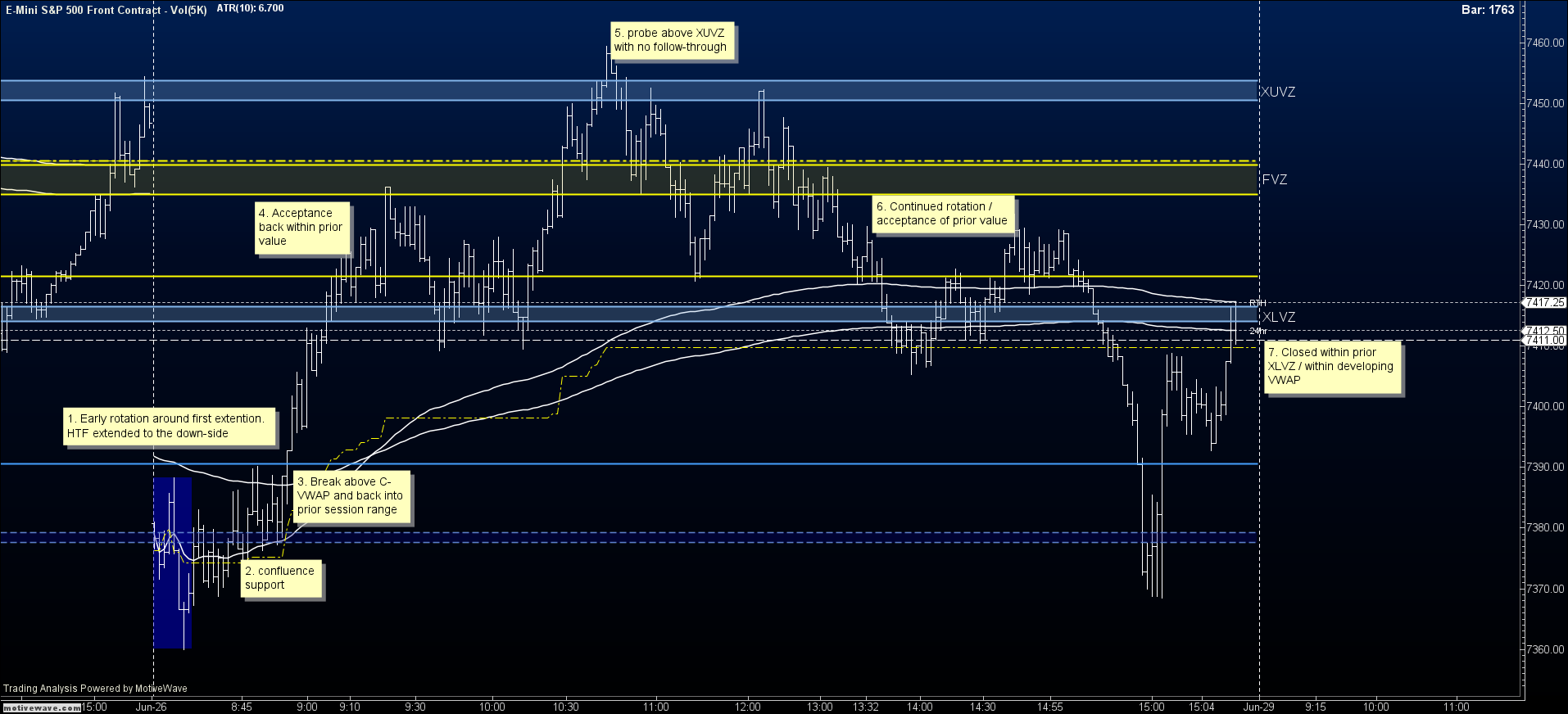Click the 7380.00 price axis label

tap(1546, 527)
